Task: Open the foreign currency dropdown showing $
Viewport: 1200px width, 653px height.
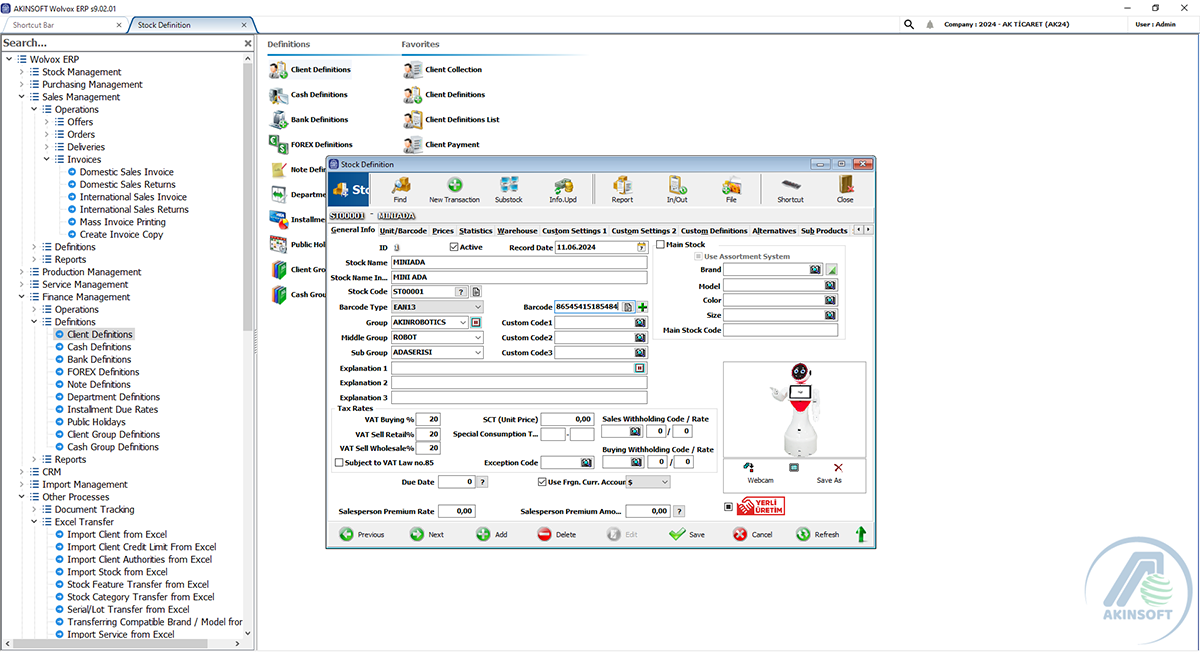Action: tap(664, 482)
